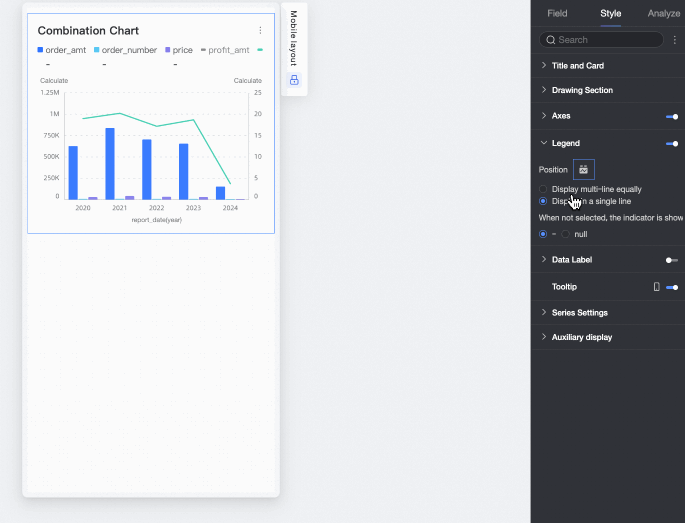
Task: Click the order_number legend entry
Action: click(x=125, y=50)
